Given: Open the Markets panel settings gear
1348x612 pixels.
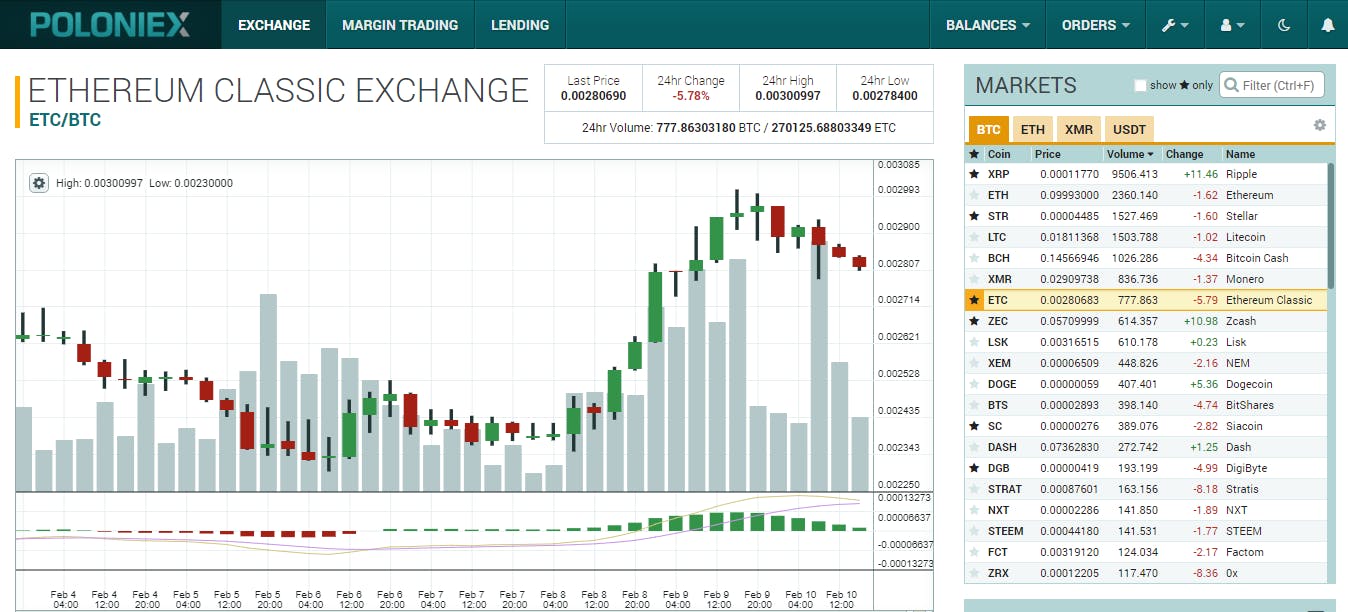Looking at the screenshot, I should click(1319, 124).
